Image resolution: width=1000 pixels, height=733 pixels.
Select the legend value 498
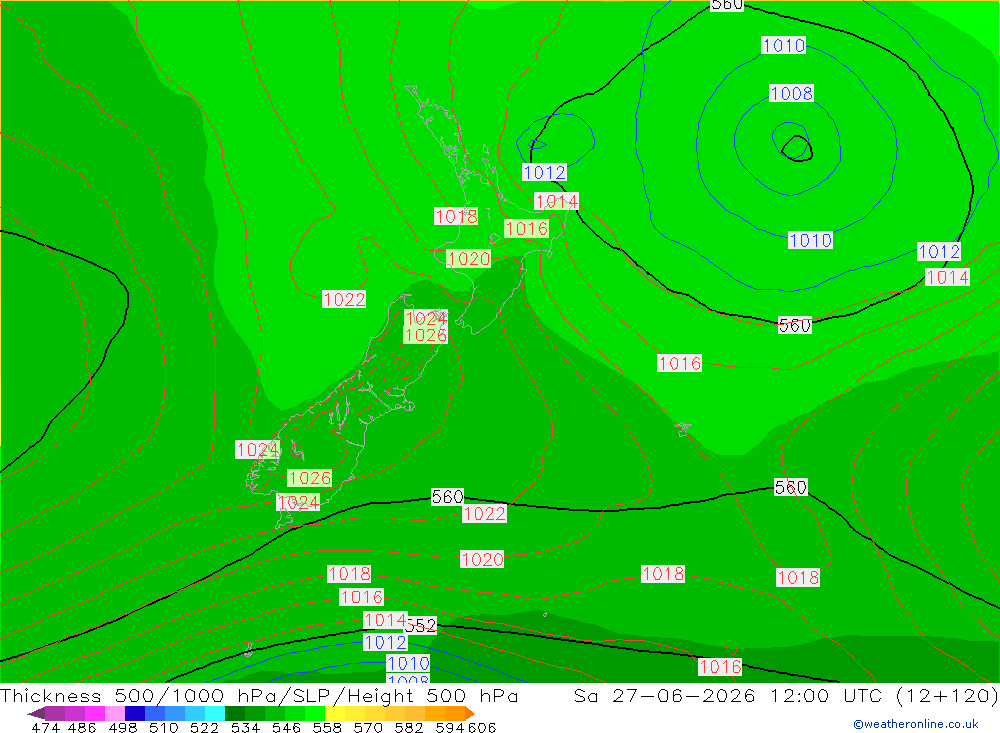(122, 727)
